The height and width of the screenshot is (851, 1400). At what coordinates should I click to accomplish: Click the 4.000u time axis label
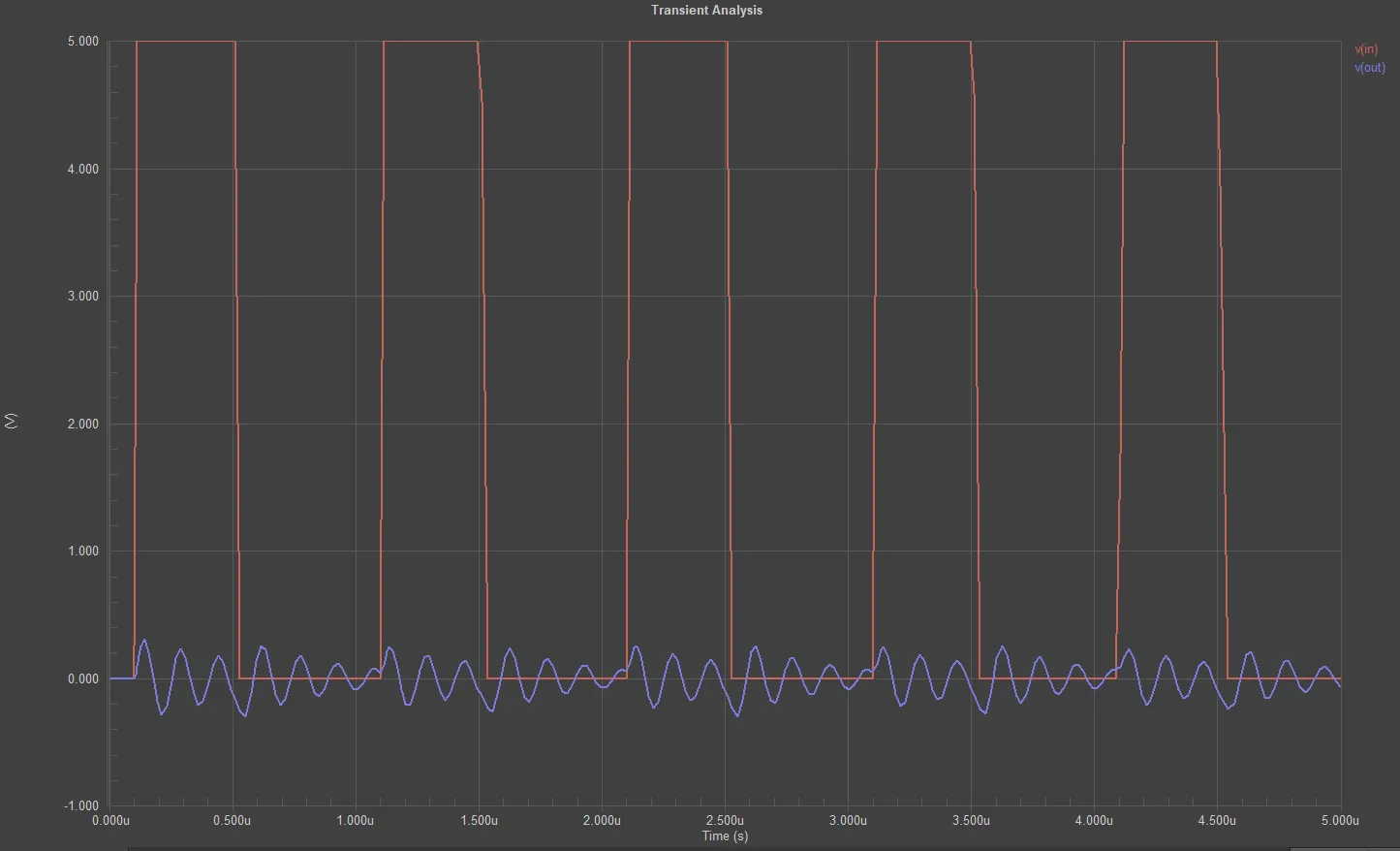coord(1094,821)
